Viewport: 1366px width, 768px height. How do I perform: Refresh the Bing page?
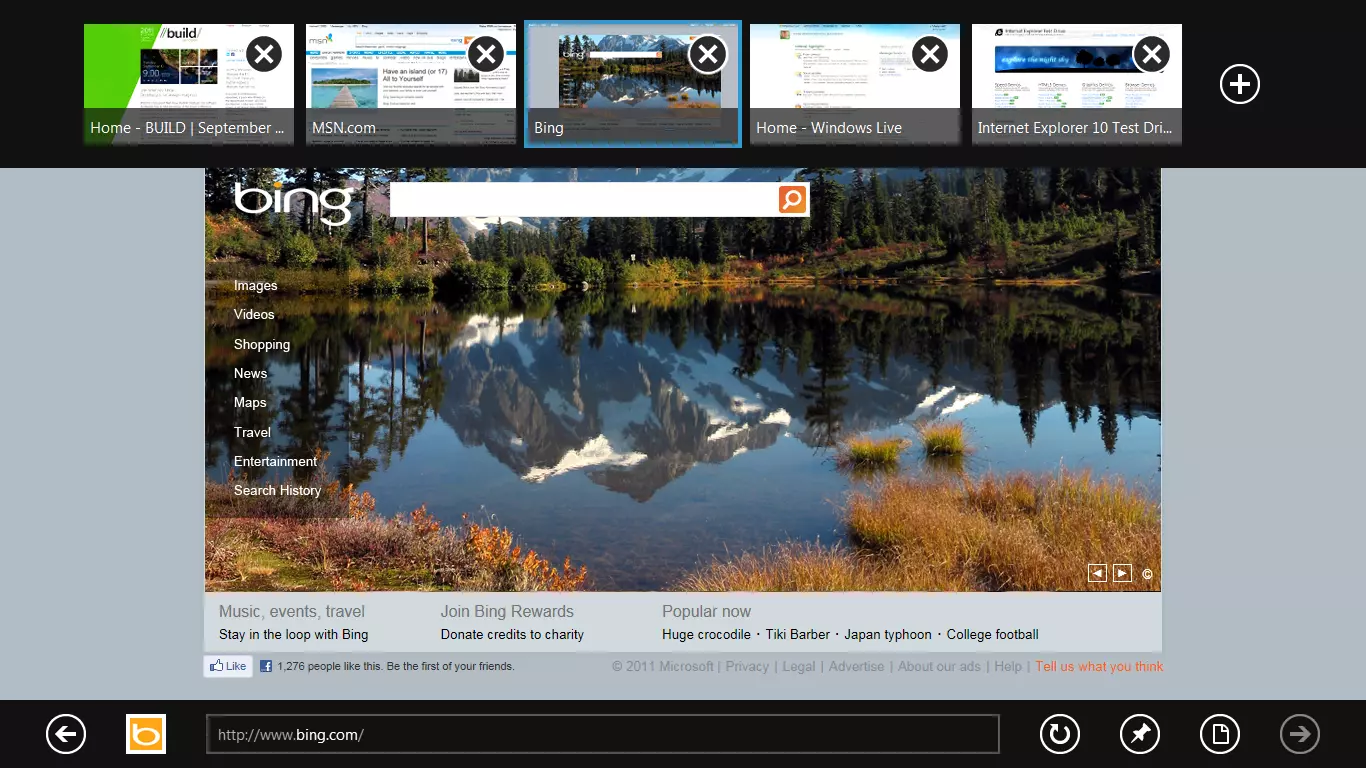[1059, 733]
